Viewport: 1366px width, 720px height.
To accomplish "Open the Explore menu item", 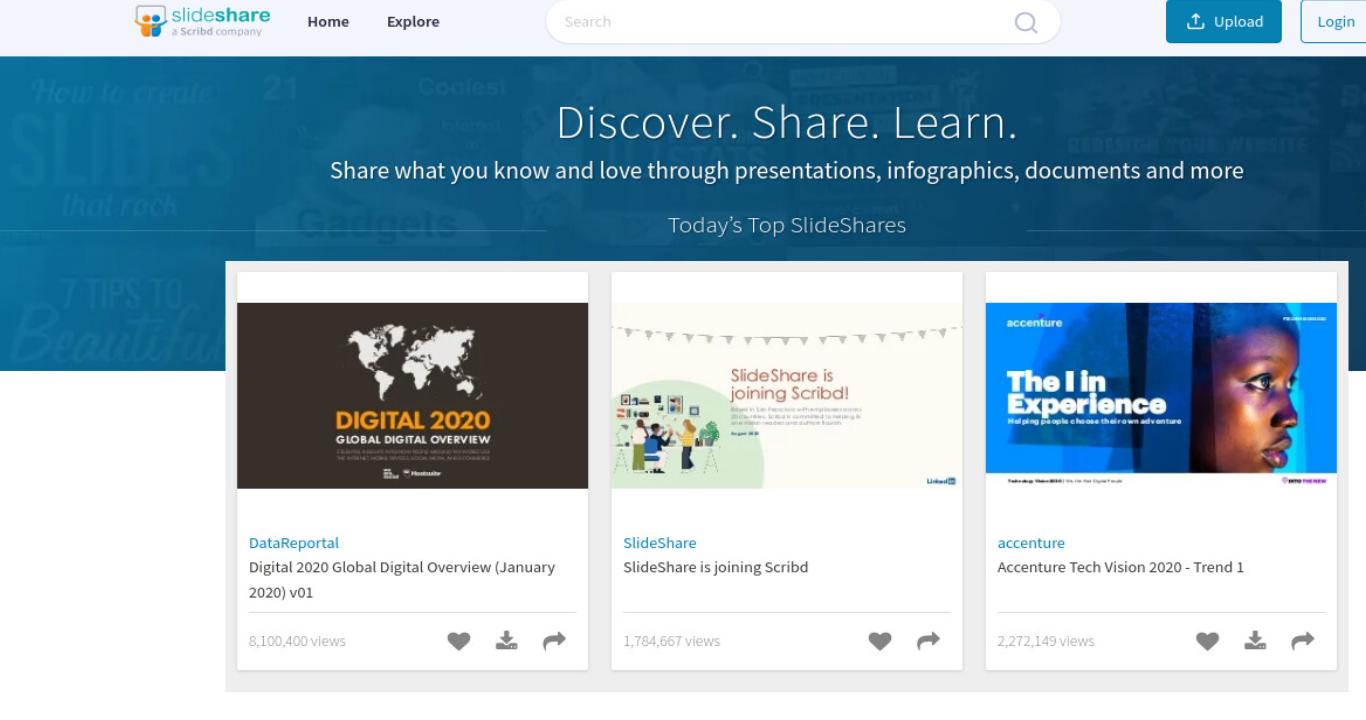I will tap(413, 22).
